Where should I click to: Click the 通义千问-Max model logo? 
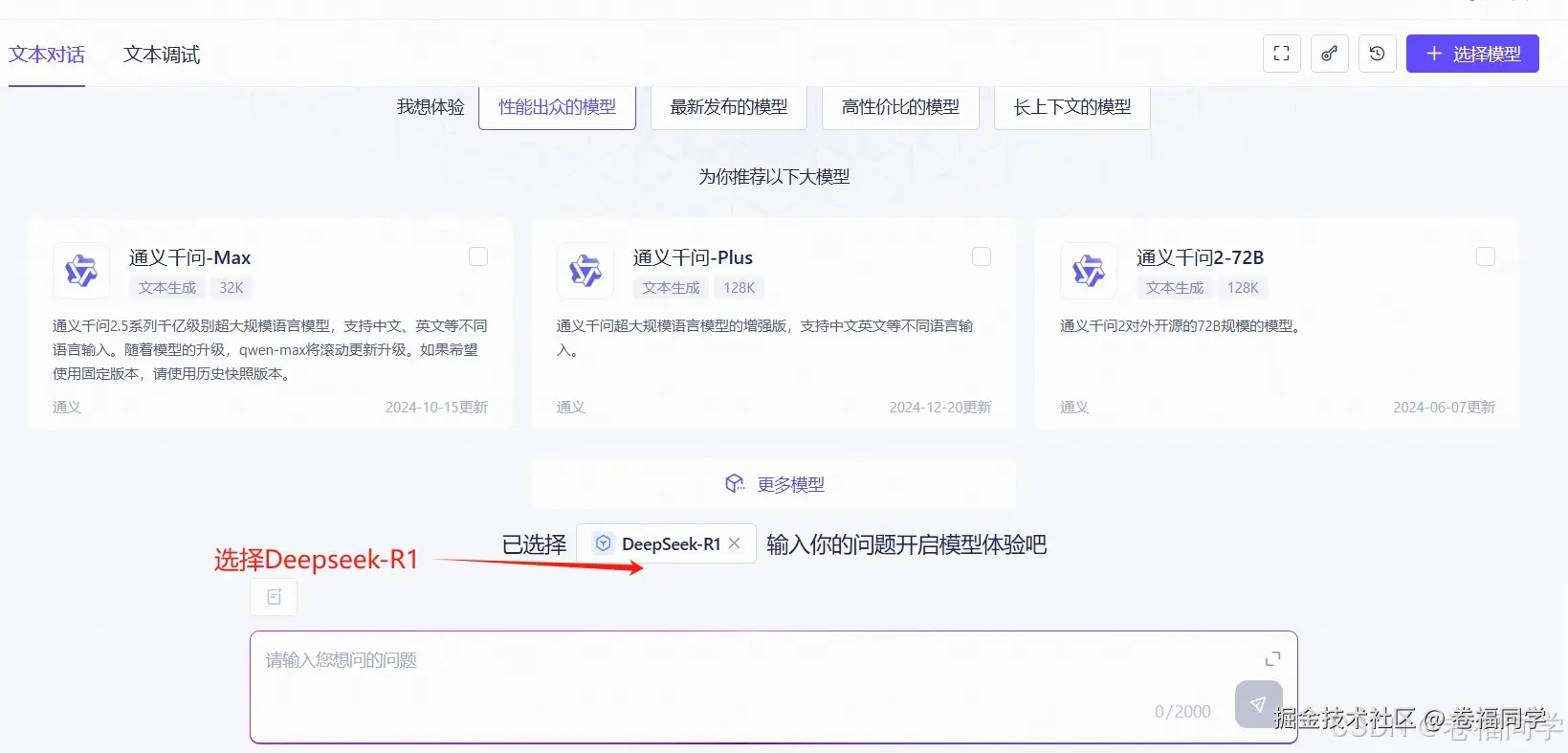pyautogui.click(x=81, y=271)
